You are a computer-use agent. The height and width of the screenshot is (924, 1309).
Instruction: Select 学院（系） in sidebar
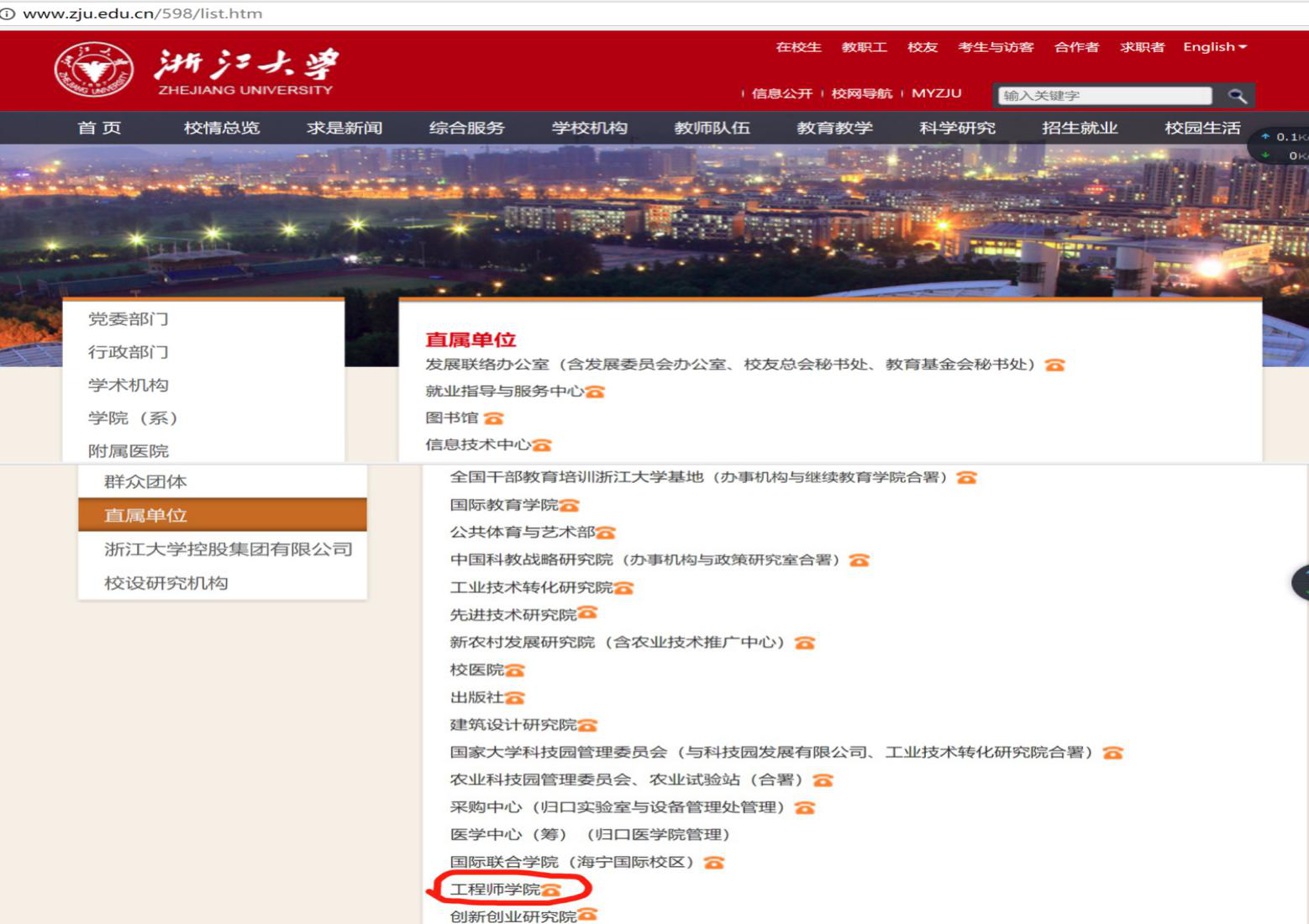134,417
